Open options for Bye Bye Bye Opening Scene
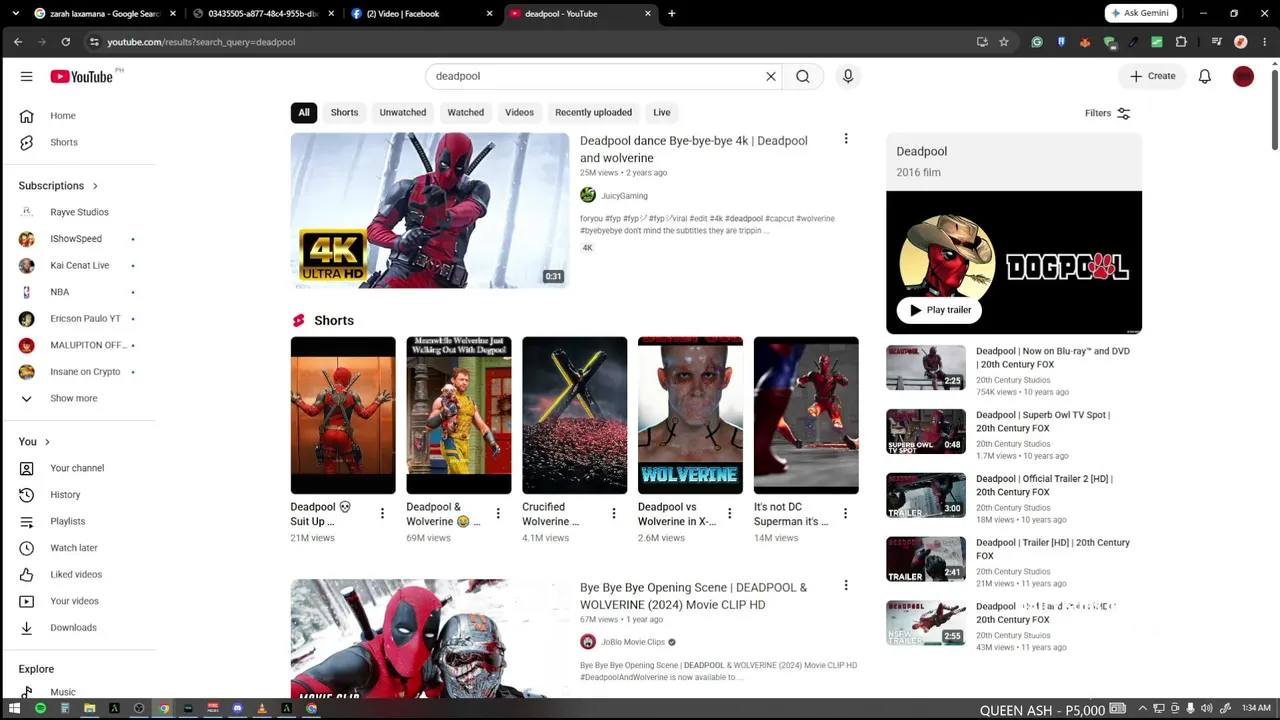 click(x=846, y=585)
